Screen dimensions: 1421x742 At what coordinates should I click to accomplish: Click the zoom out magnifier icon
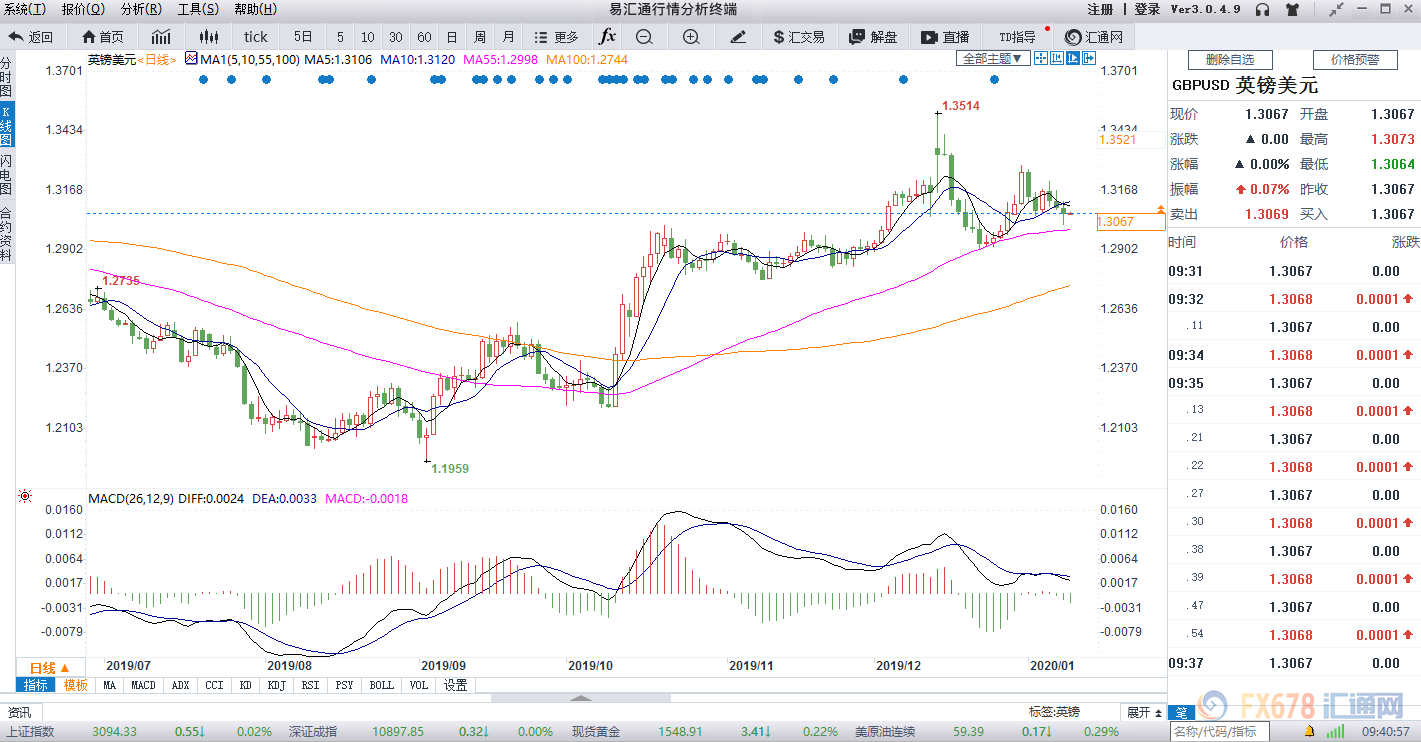coord(644,37)
